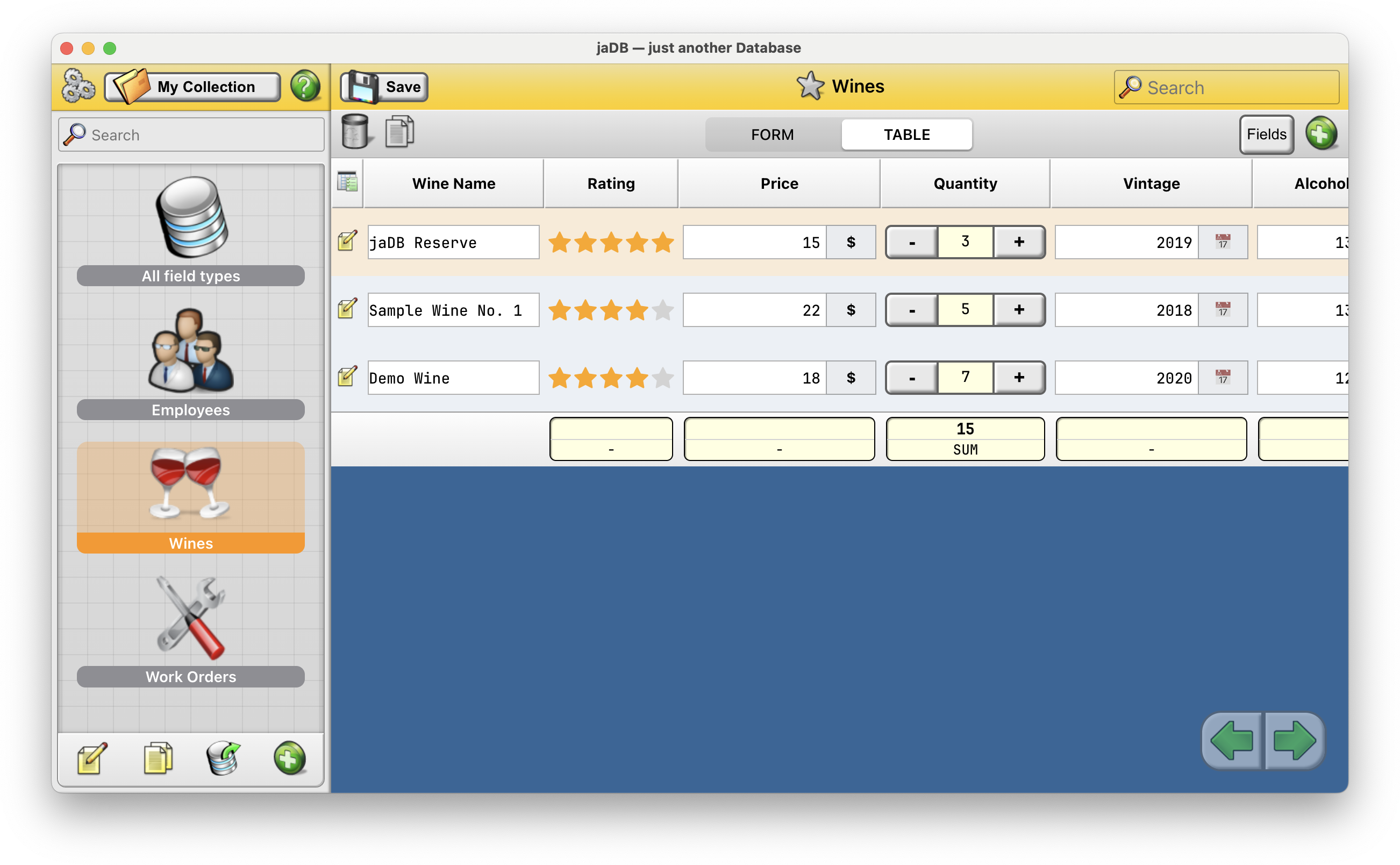Click the trash can delete record icon

[354, 132]
